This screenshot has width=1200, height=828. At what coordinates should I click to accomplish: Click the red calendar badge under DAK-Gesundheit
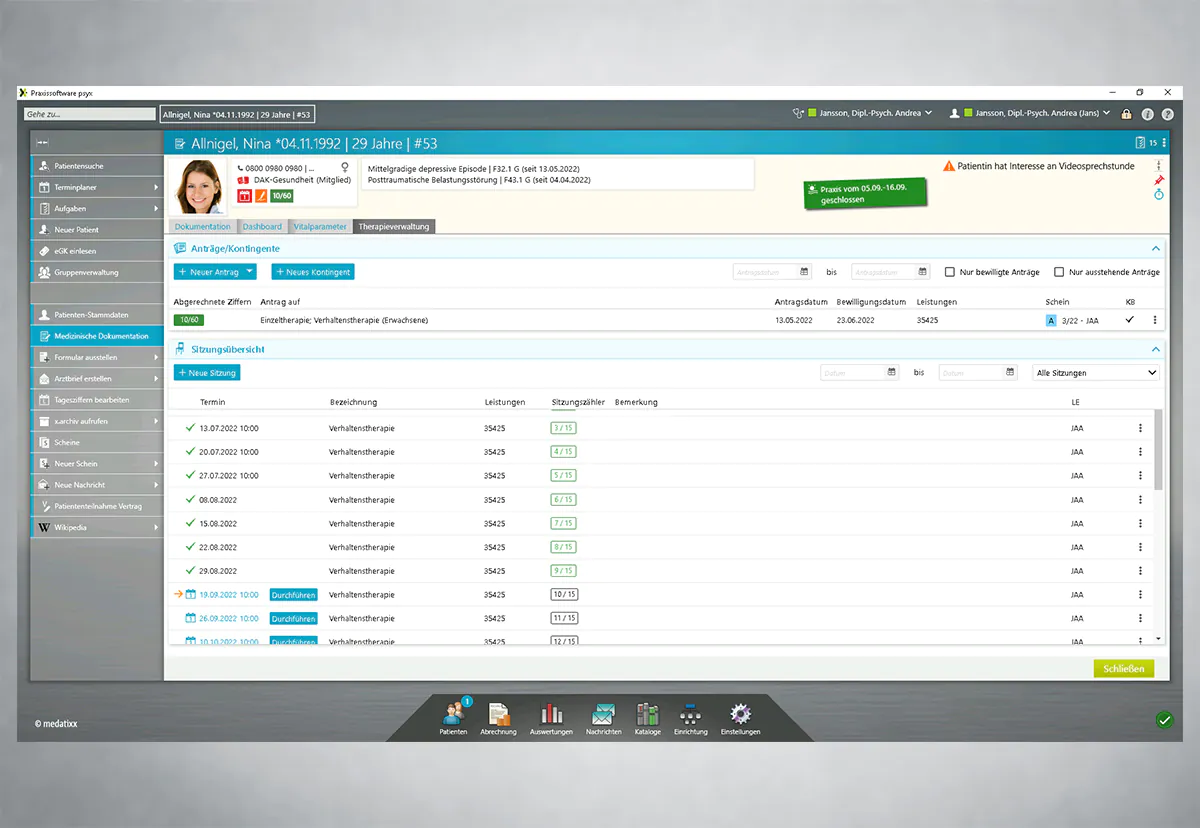[x=243, y=195]
